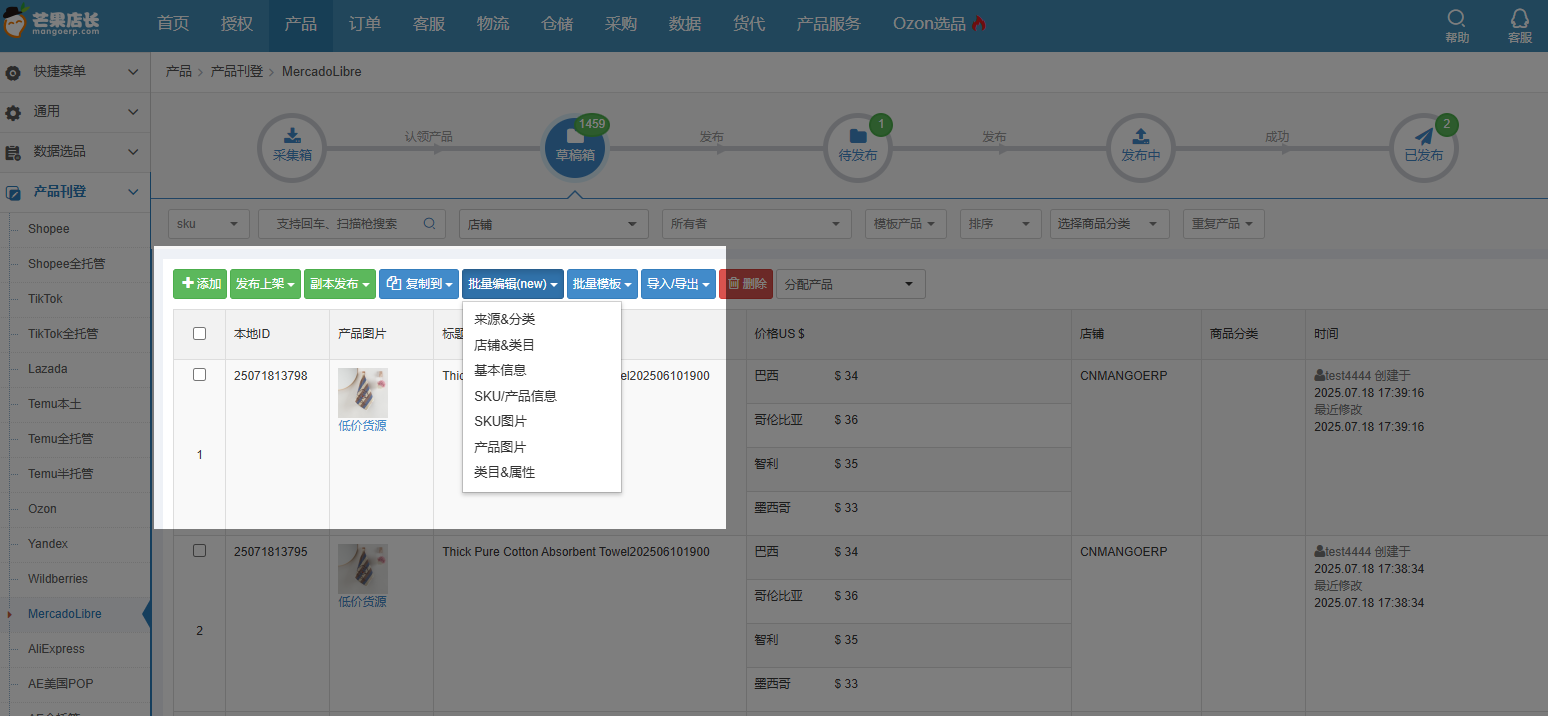Click 产品刊登 breadcrumb link
The width and height of the screenshot is (1548, 716).
(236, 72)
